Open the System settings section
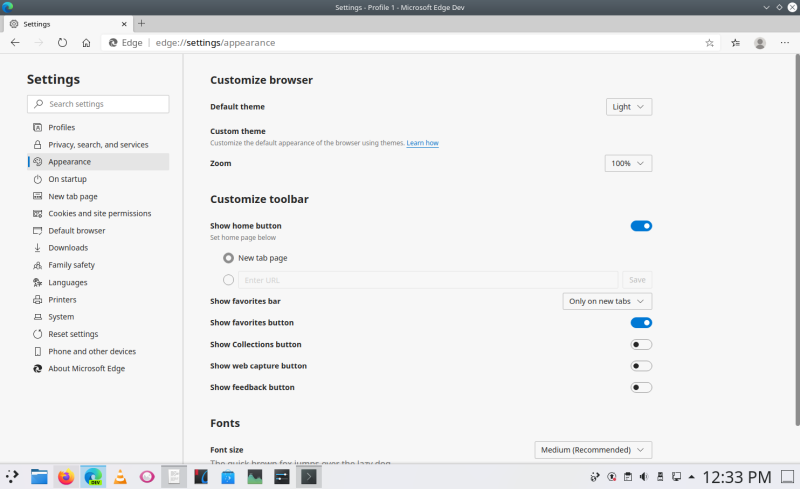This screenshot has height=489, width=800. (x=98, y=316)
